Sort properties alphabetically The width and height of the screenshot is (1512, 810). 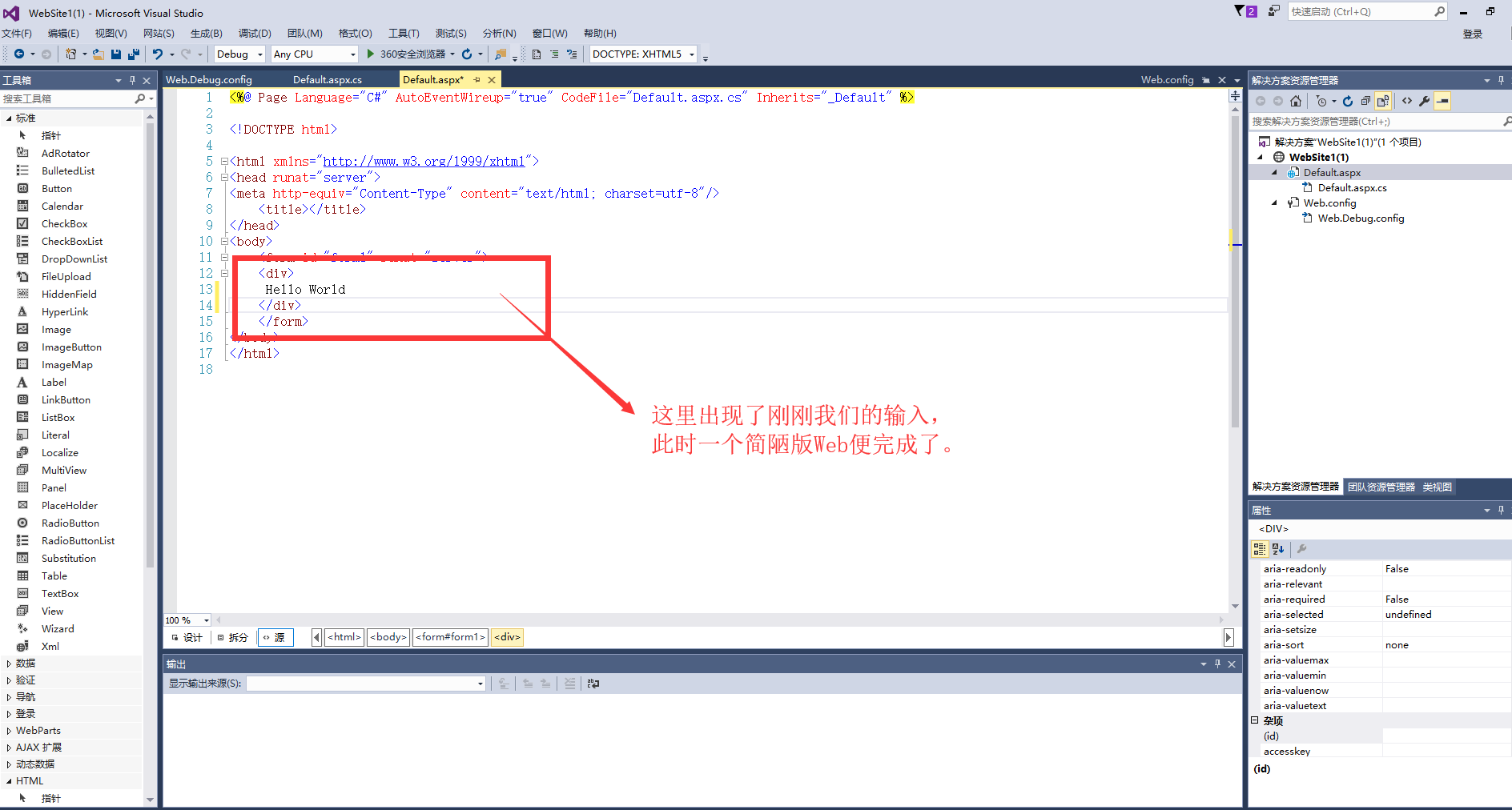[1278, 549]
